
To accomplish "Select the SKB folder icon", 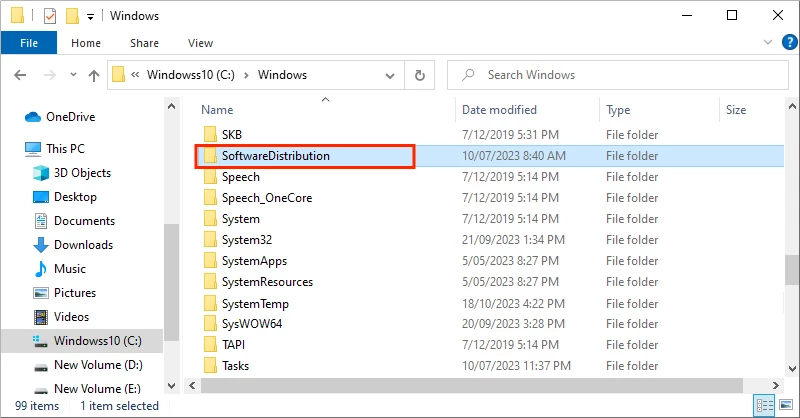I will 210,134.
